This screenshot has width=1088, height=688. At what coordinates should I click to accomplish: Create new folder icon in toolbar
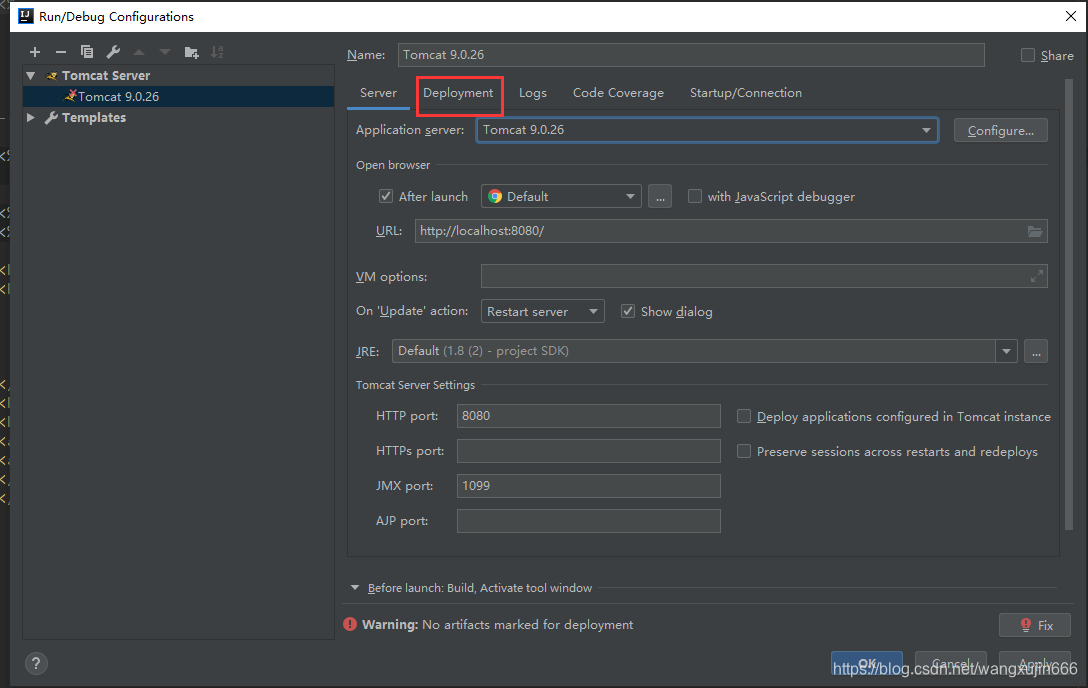click(x=192, y=52)
